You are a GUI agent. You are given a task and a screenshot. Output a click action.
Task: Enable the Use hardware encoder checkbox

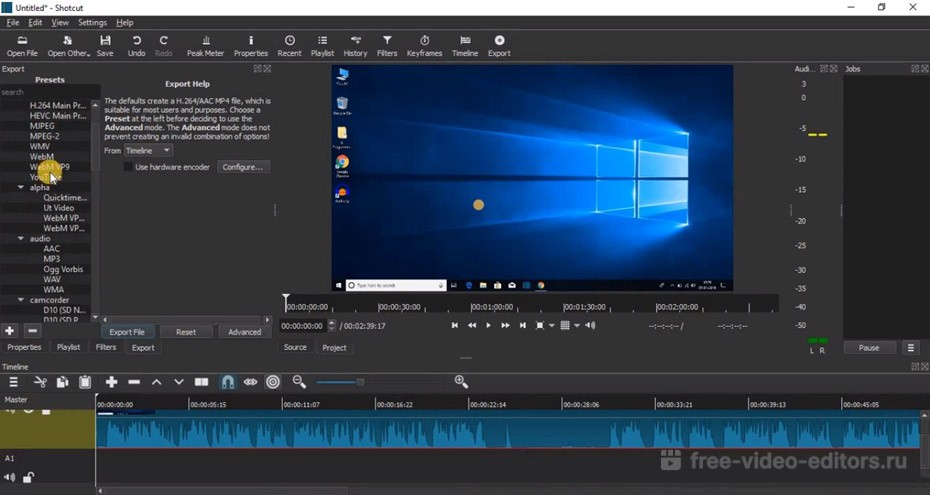(128, 167)
